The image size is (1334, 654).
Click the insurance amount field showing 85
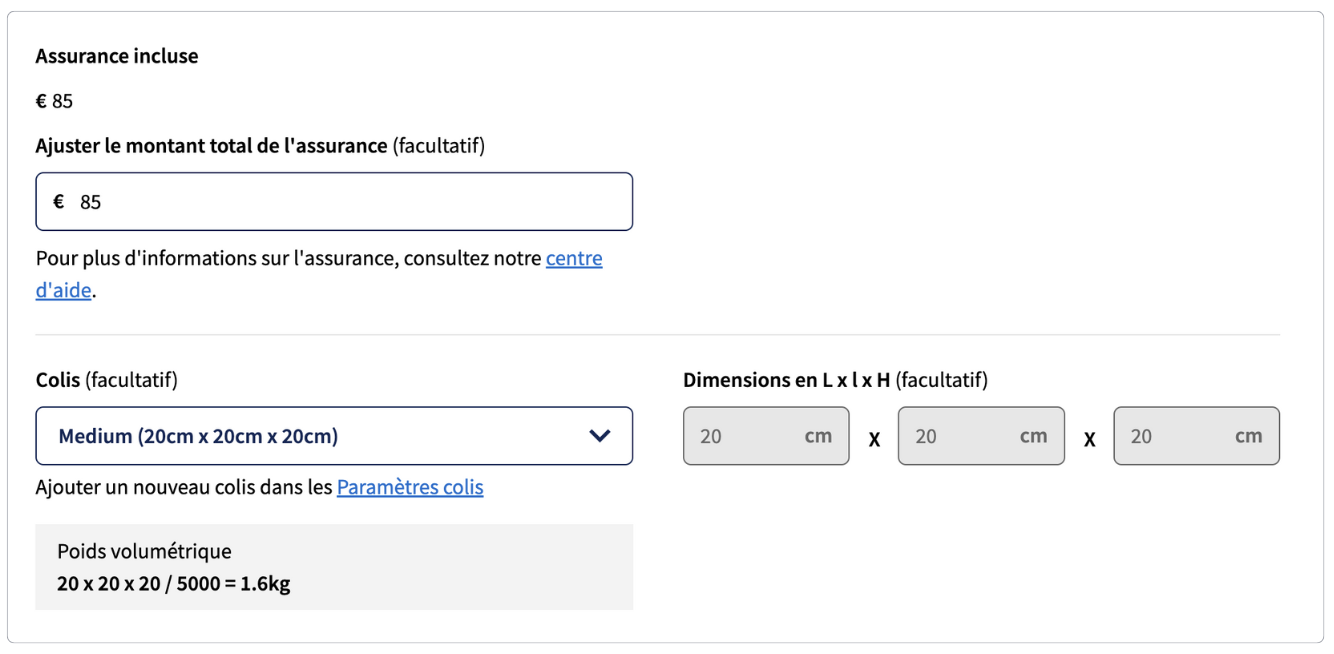[x=334, y=202]
